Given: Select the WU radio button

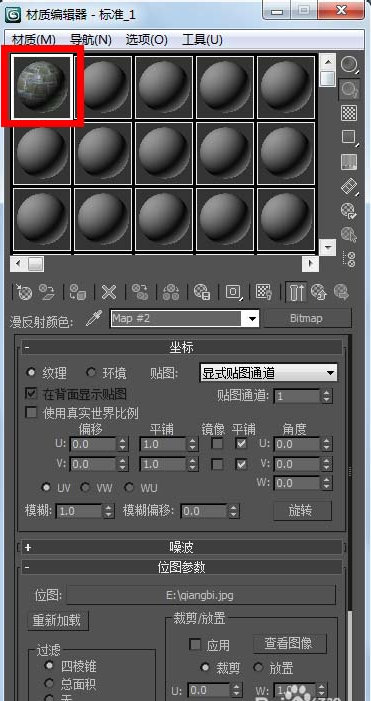Looking at the screenshot, I should [x=129, y=487].
